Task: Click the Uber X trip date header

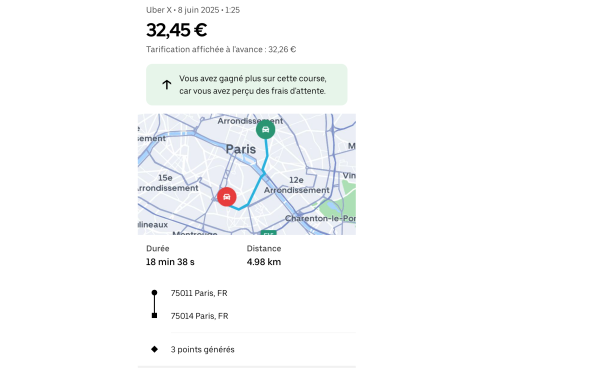Action: click(193, 10)
